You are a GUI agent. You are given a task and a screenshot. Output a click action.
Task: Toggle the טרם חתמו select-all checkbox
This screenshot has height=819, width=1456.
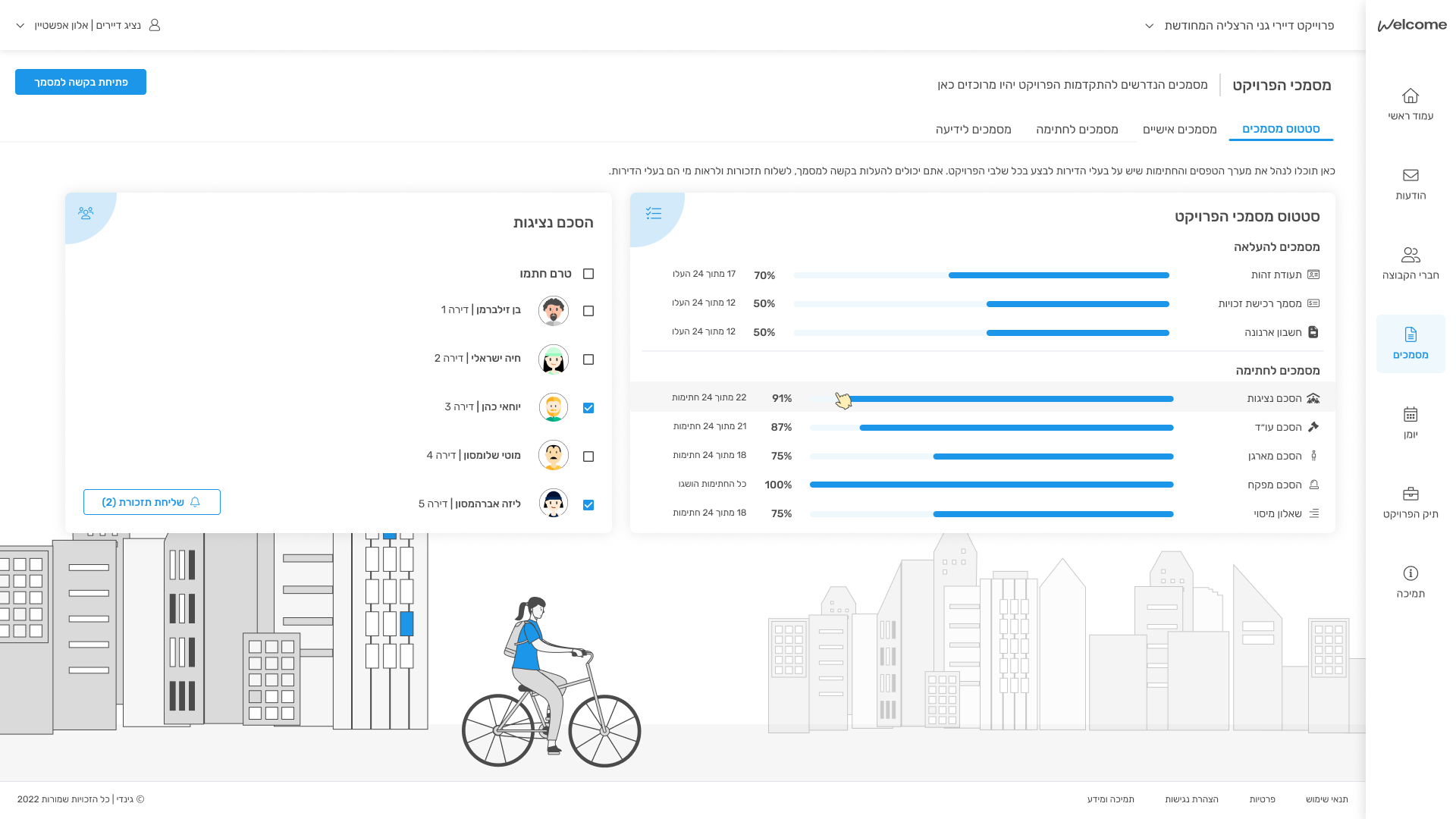tap(588, 274)
